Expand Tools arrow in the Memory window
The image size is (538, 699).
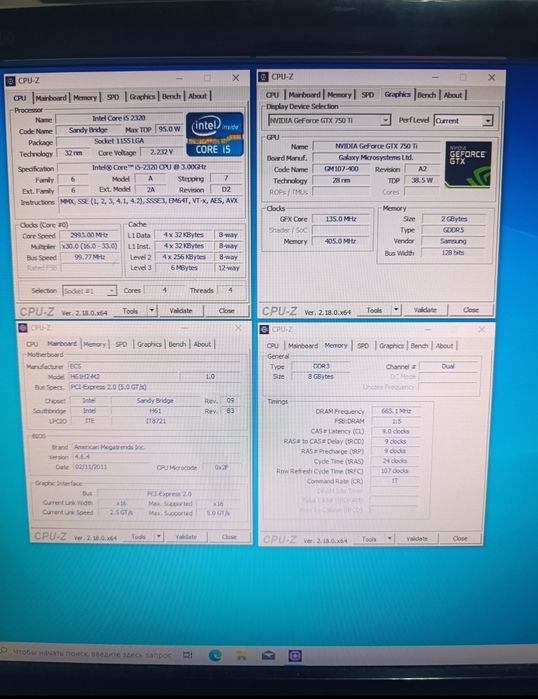(390, 539)
